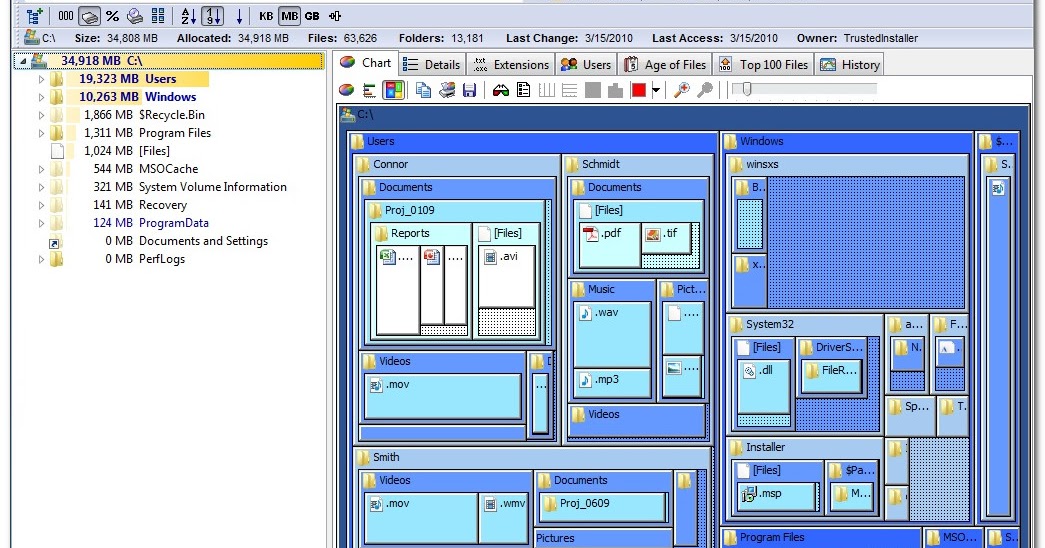The image size is (1045, 548).
Task: Open the Top 100 Files tab
Action: coord(764,65)
